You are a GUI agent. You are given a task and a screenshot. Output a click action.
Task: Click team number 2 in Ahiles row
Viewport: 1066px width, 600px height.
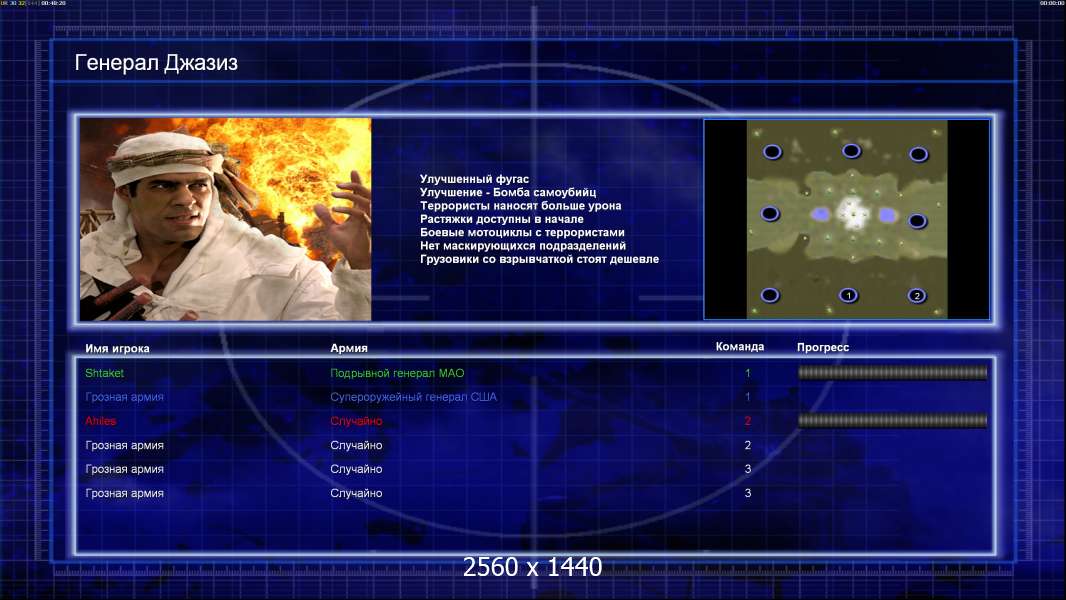pos(748,421)
